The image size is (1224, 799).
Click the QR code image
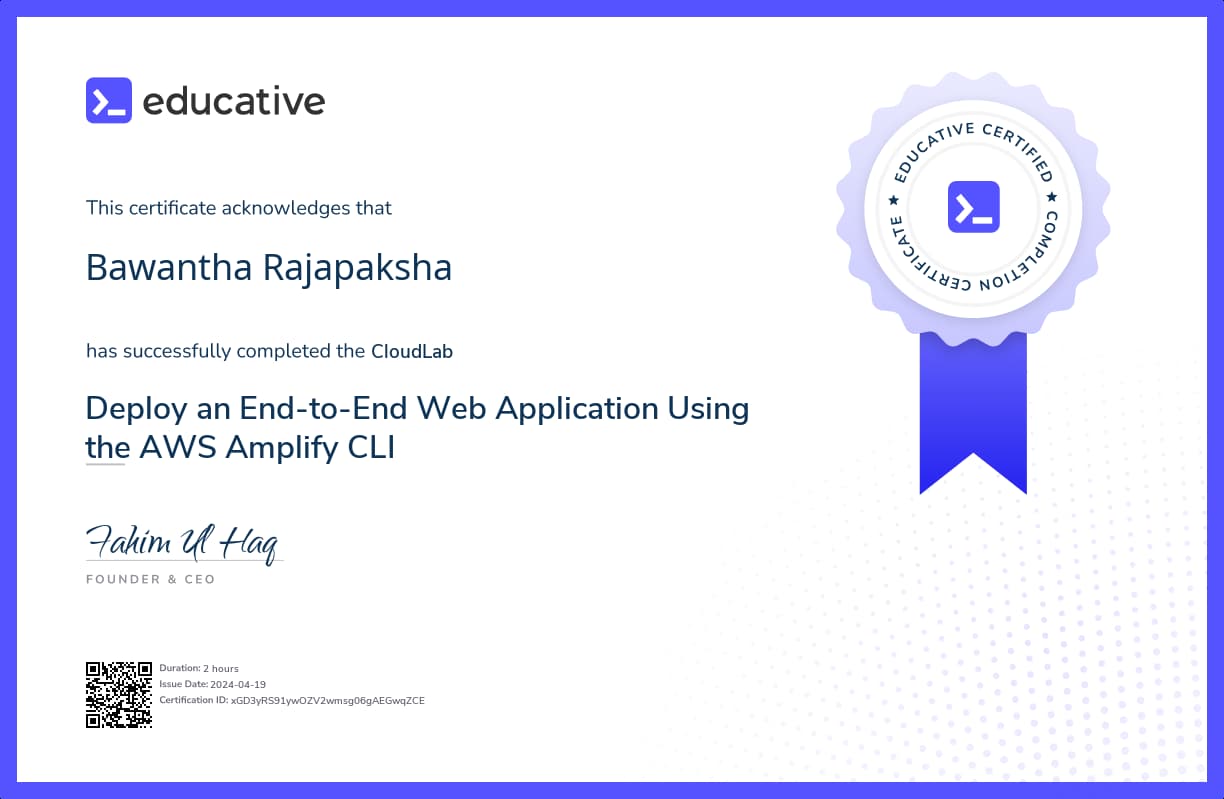(x=119, y=694)
